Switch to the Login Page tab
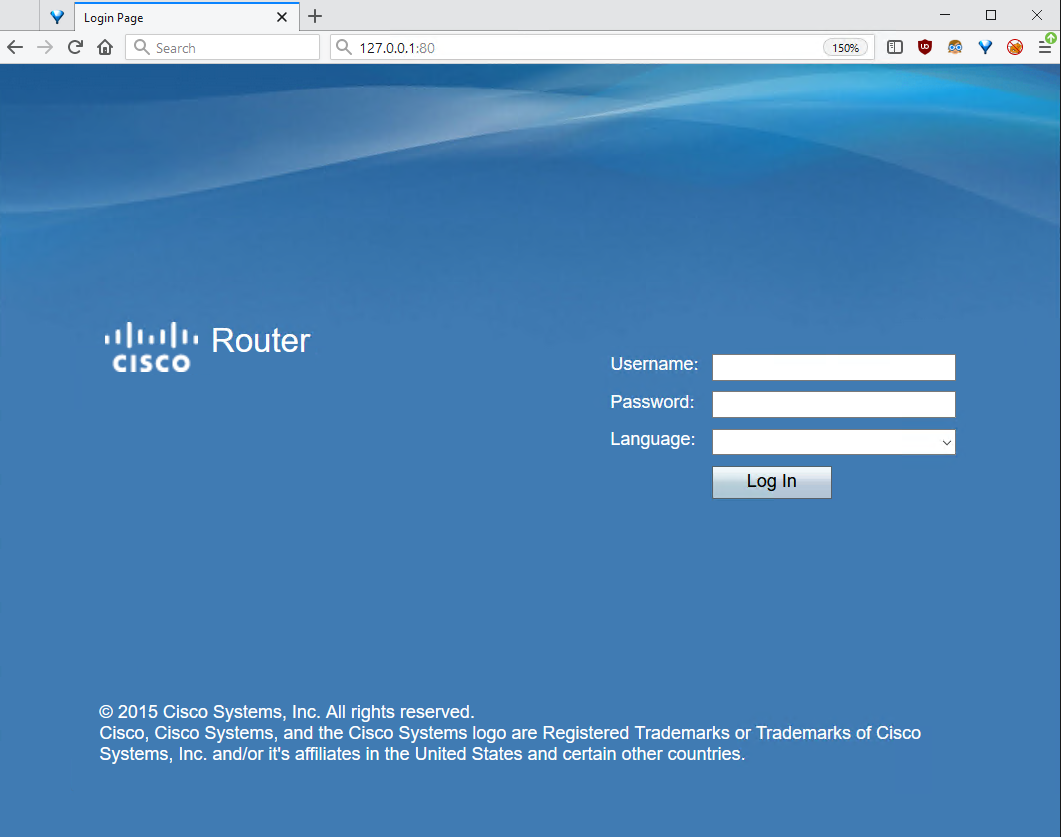This screenshot has width=1061, height=837. pos(176,18)
